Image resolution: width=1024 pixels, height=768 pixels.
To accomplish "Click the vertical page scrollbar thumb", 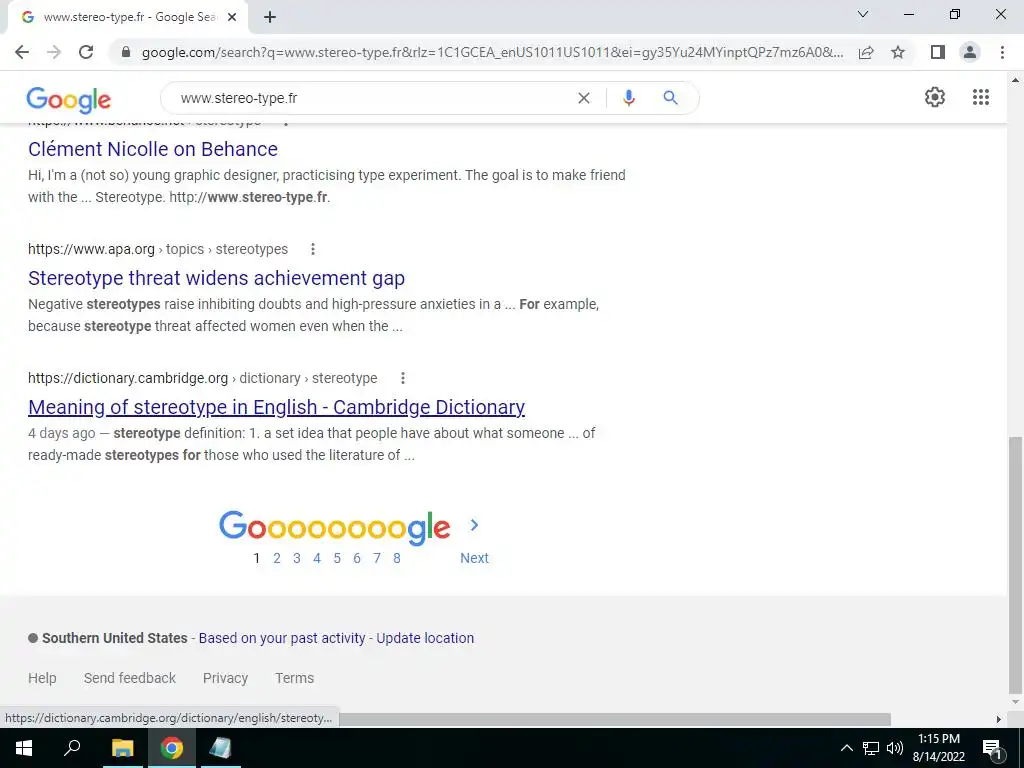I will pyautogui.click(x=1016, y=565).
